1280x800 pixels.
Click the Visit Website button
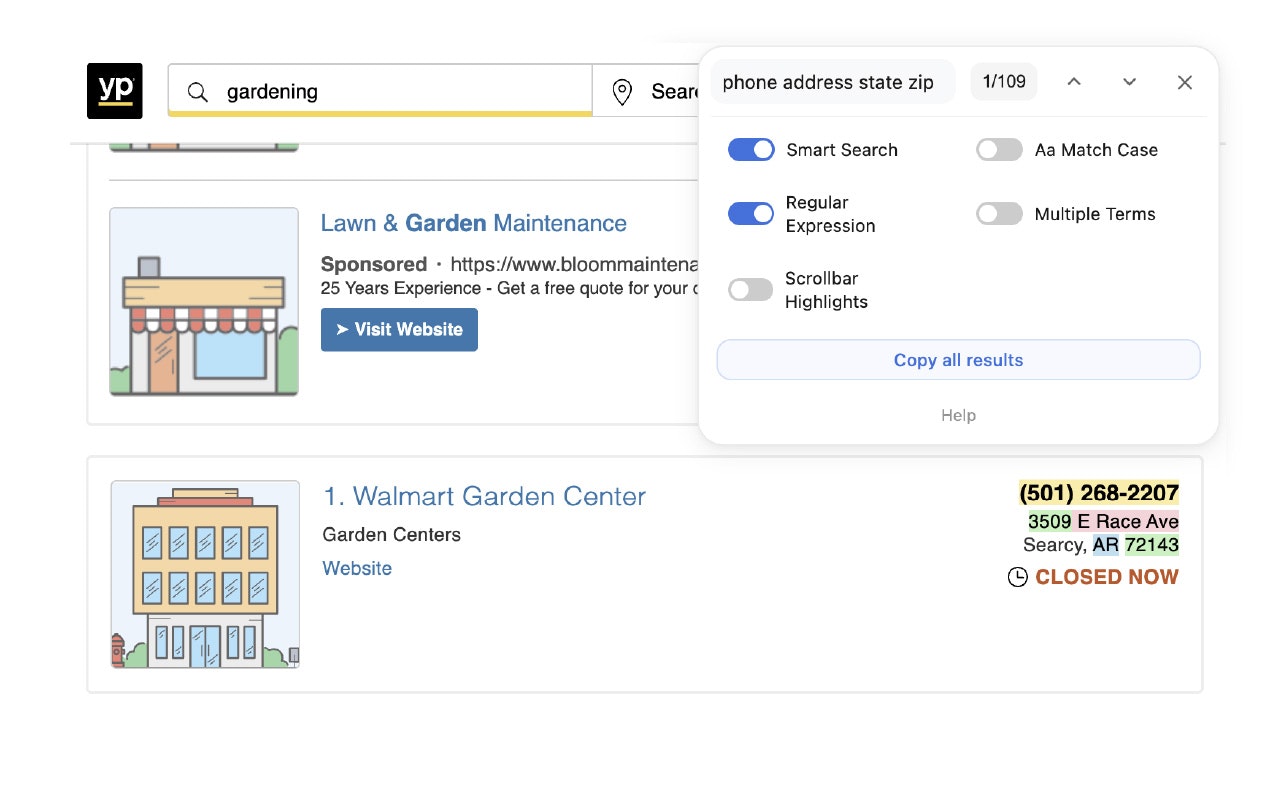[x=399, y=330]
